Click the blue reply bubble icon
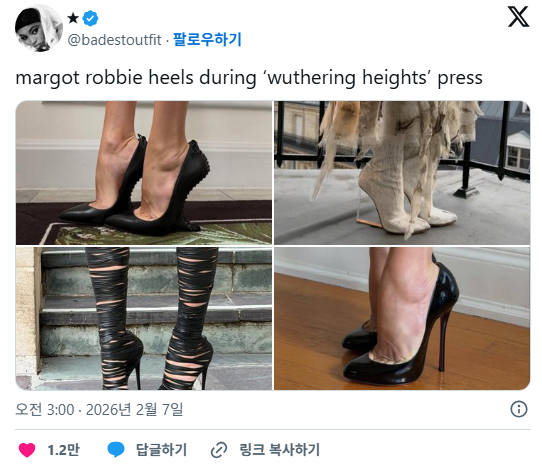Viewport: 542px width, 467px height. (x=116, y=450)
